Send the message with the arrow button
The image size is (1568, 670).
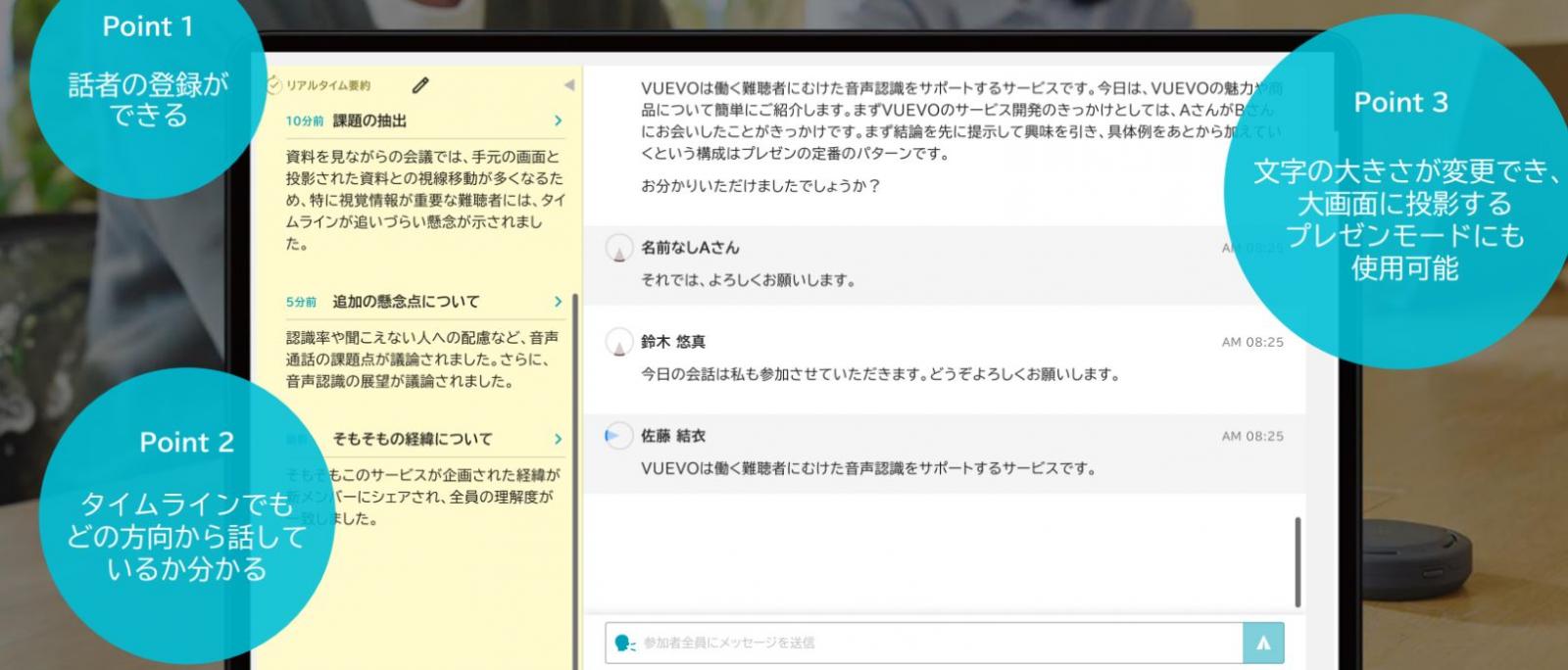(x=1263, y=643)
